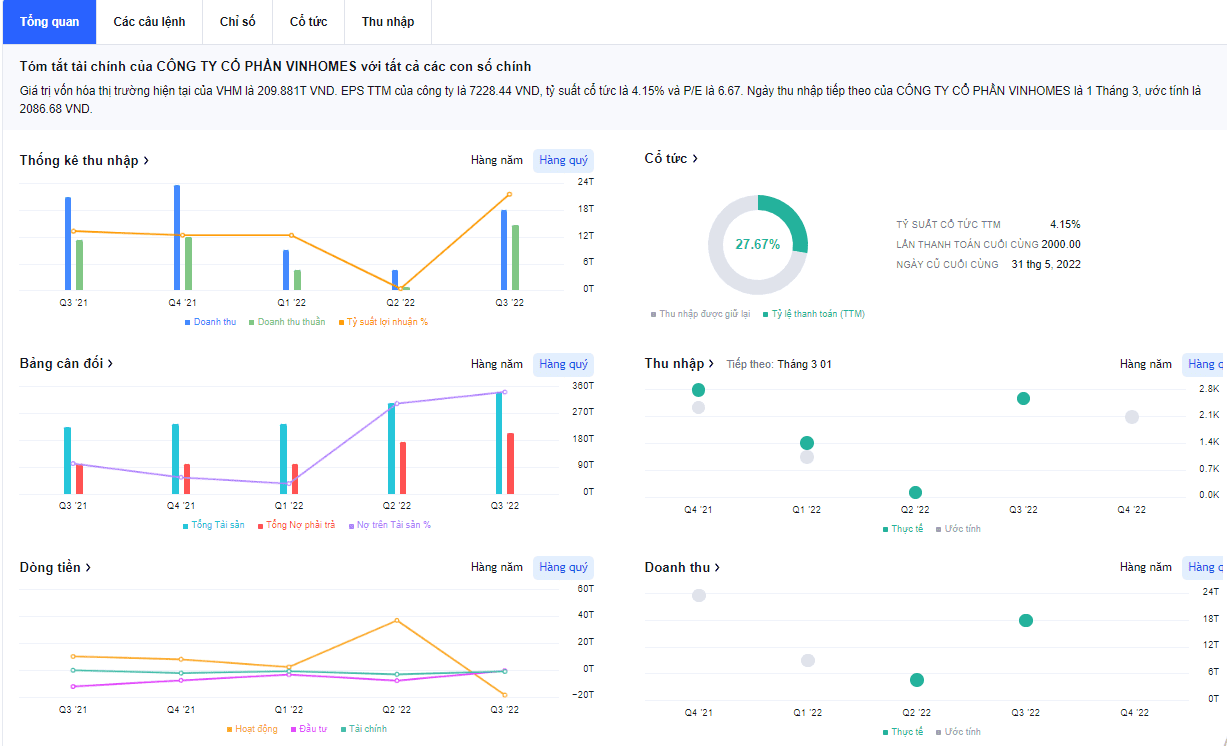The width and height of the screenshot is (1227, 746).
Task: Select Hàng quý for Bảng cân đối
Action: click(564, 364)
